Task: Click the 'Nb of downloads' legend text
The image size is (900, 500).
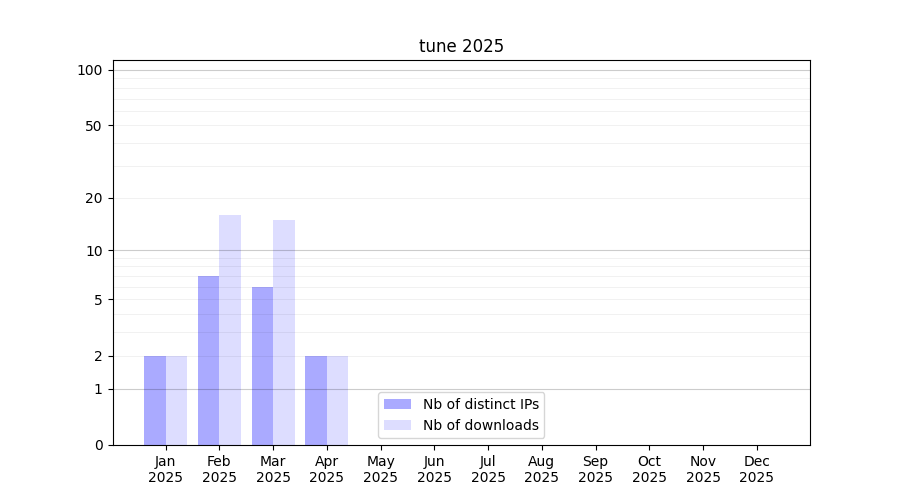Action: tap(480, 425)
